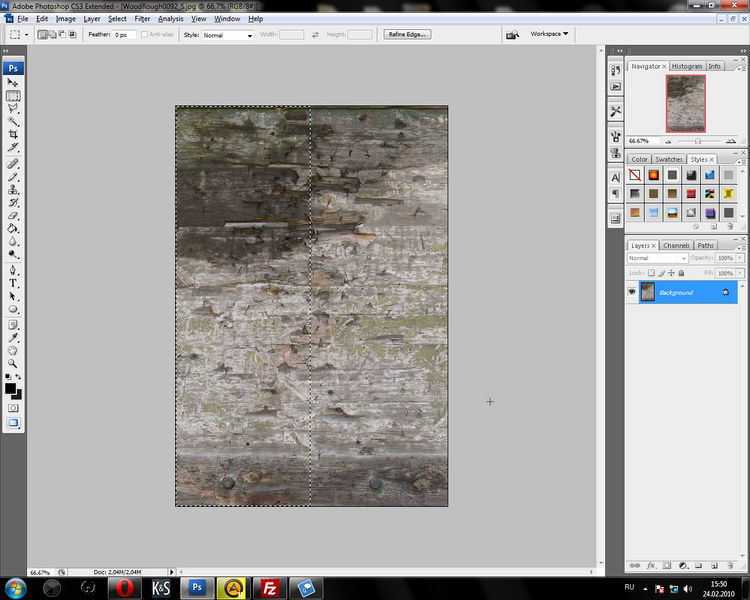The image size is (750, 600).
Task: Select the Eraser tool
Action: click(13, 216)
